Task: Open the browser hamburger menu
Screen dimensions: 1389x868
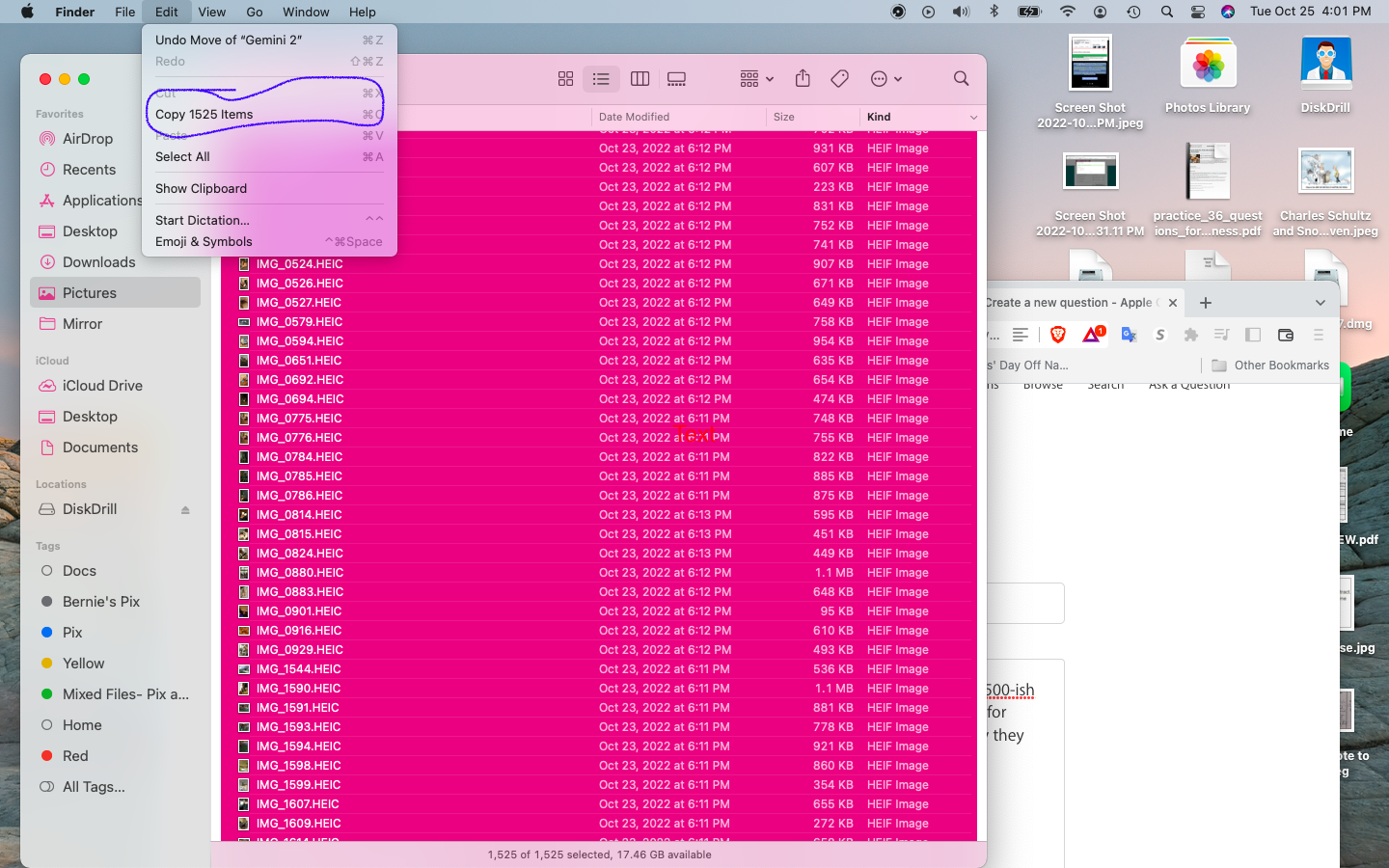Action: (1319, 335)
